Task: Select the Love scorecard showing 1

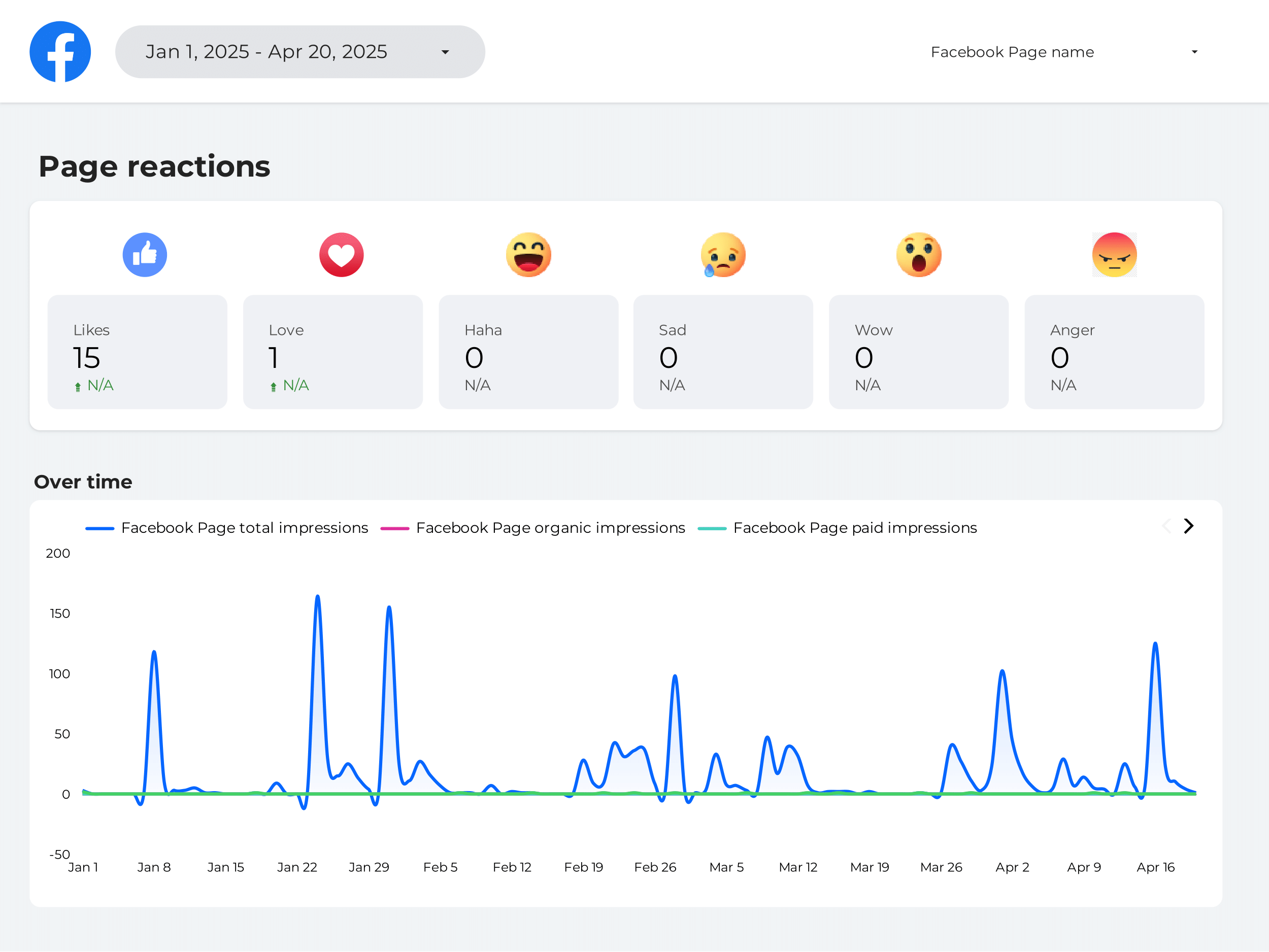Action: (333, 352)
